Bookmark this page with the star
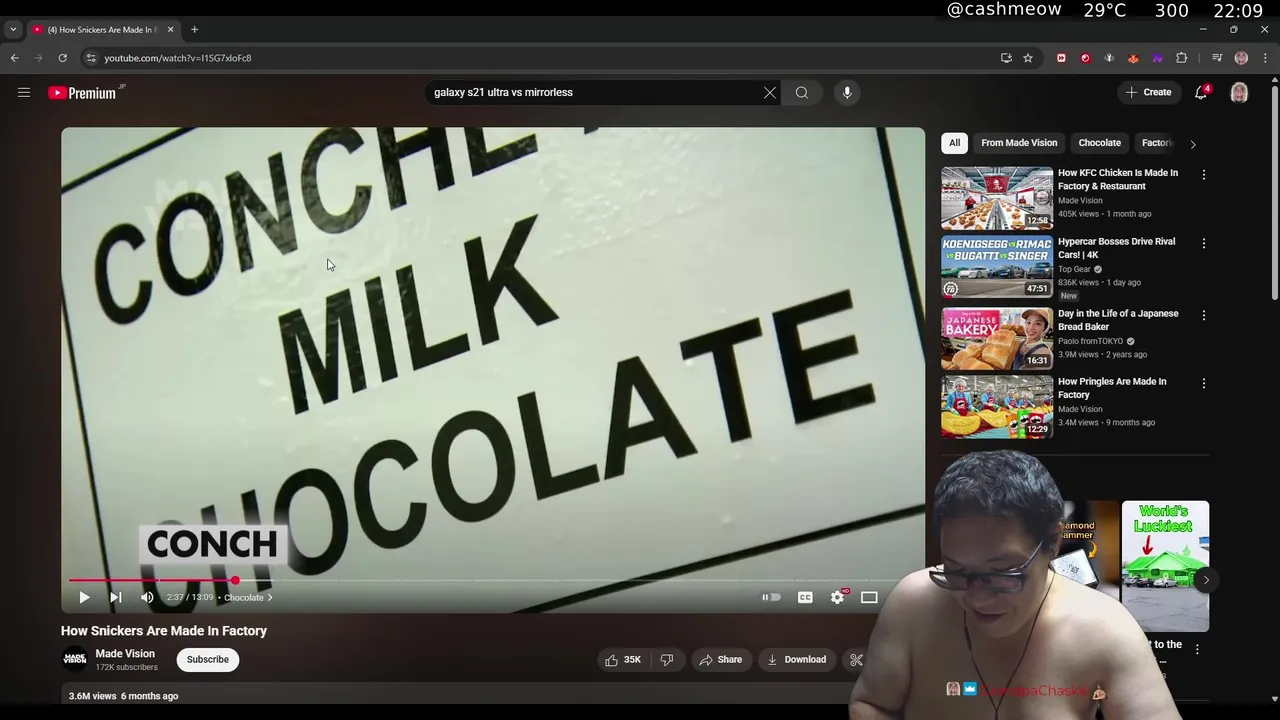Image resolution: width=1280 pixels, height=720 pixels. [1028, 58]
